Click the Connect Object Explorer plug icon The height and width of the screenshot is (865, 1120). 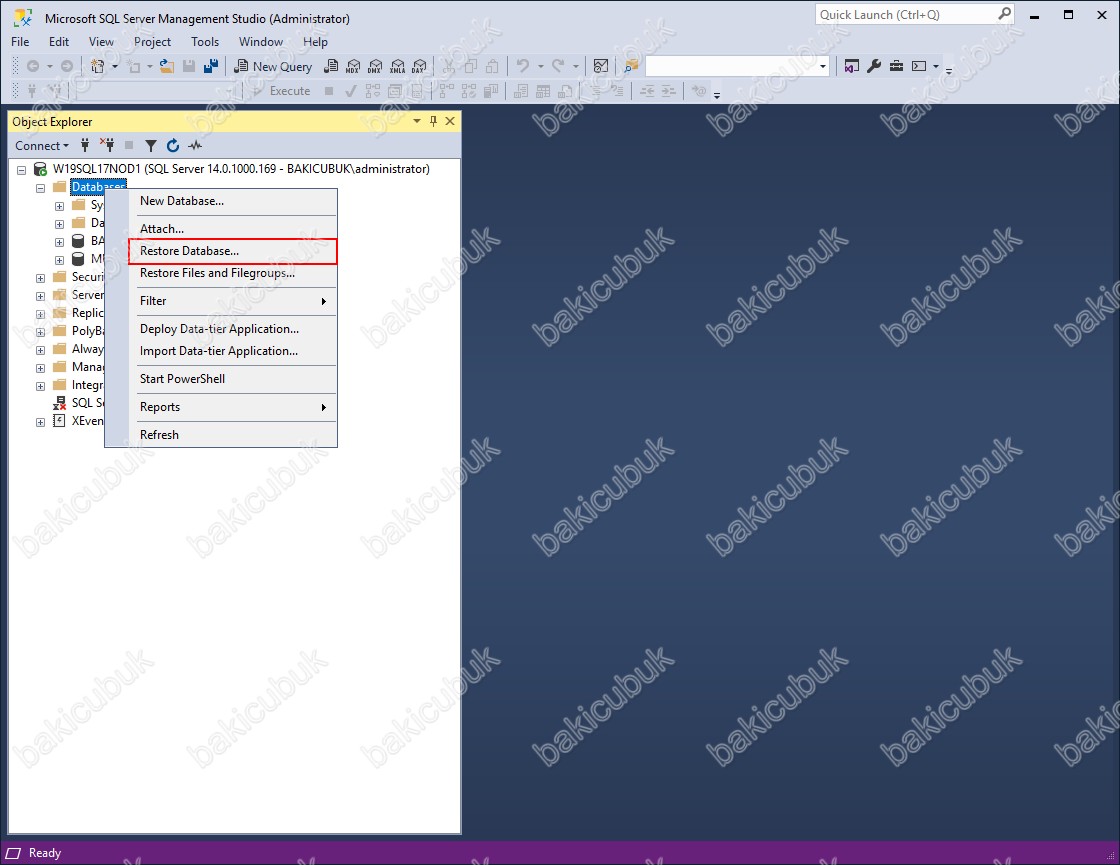pyautogui.click(x=85, y=146)
